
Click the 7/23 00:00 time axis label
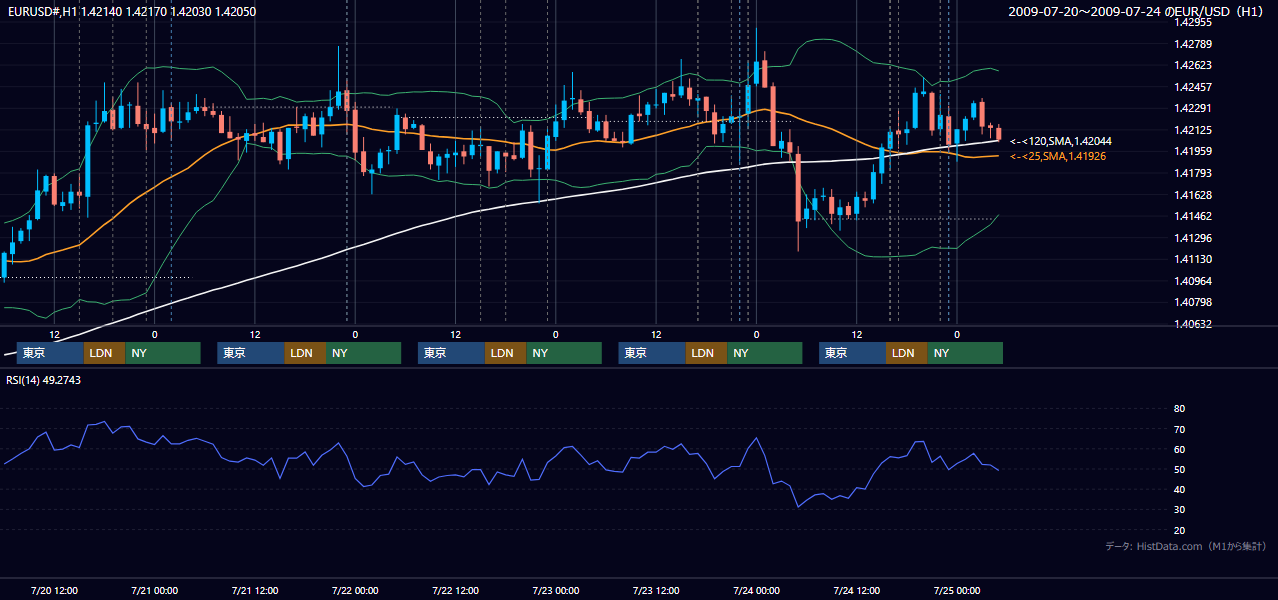[x=556, y=590]
